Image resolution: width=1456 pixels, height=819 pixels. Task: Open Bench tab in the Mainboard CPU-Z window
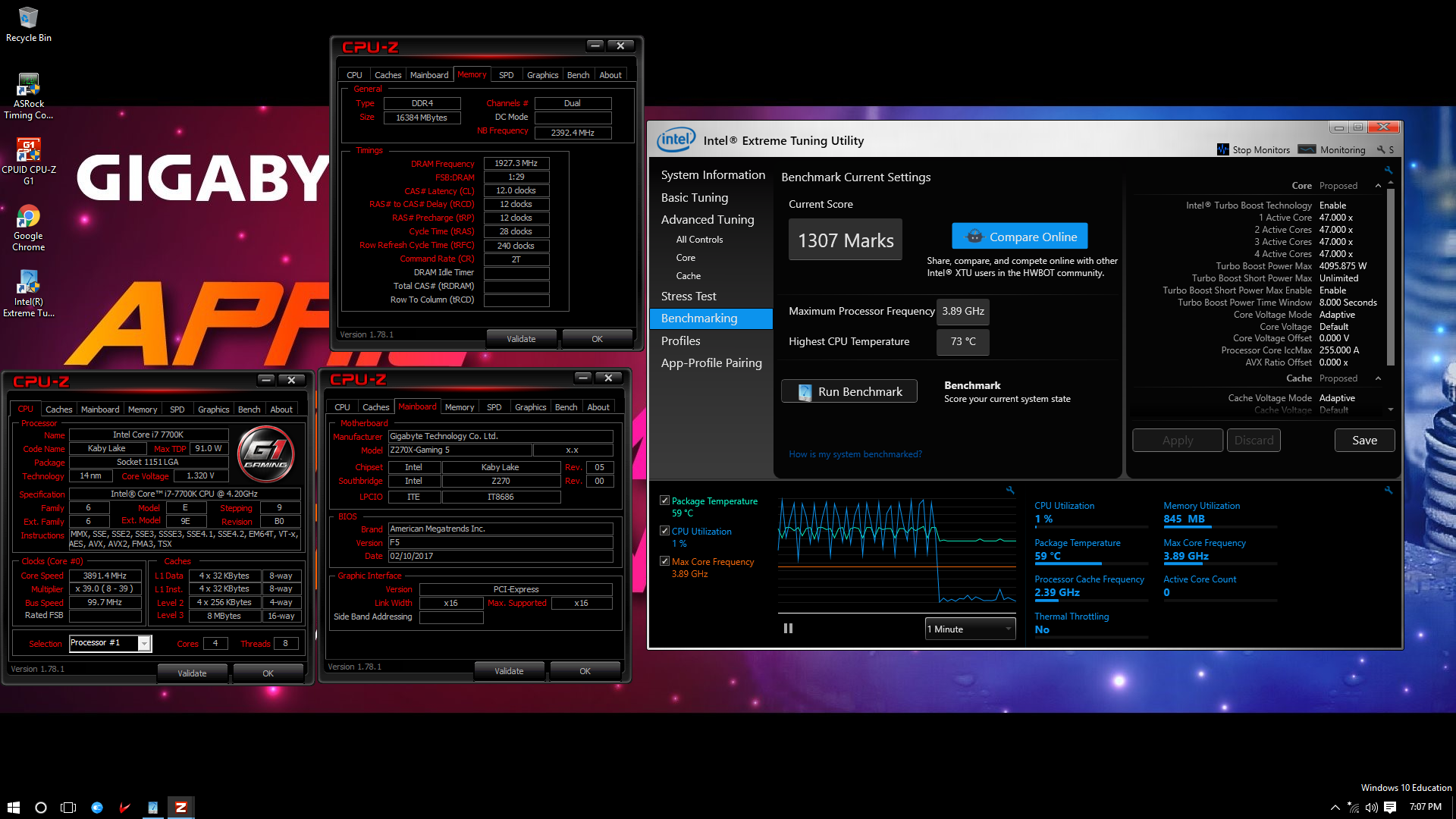tap(566, 407)
